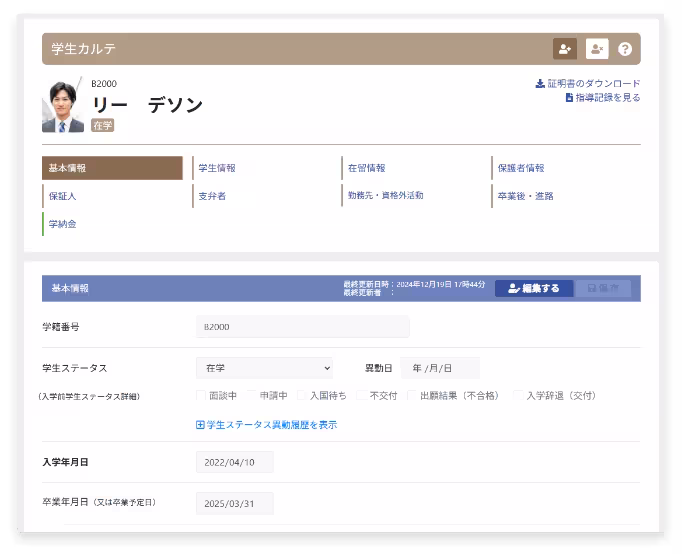Check the 出願結果（不合格） checkbox
Screen dimensions: 682x554
412,396
